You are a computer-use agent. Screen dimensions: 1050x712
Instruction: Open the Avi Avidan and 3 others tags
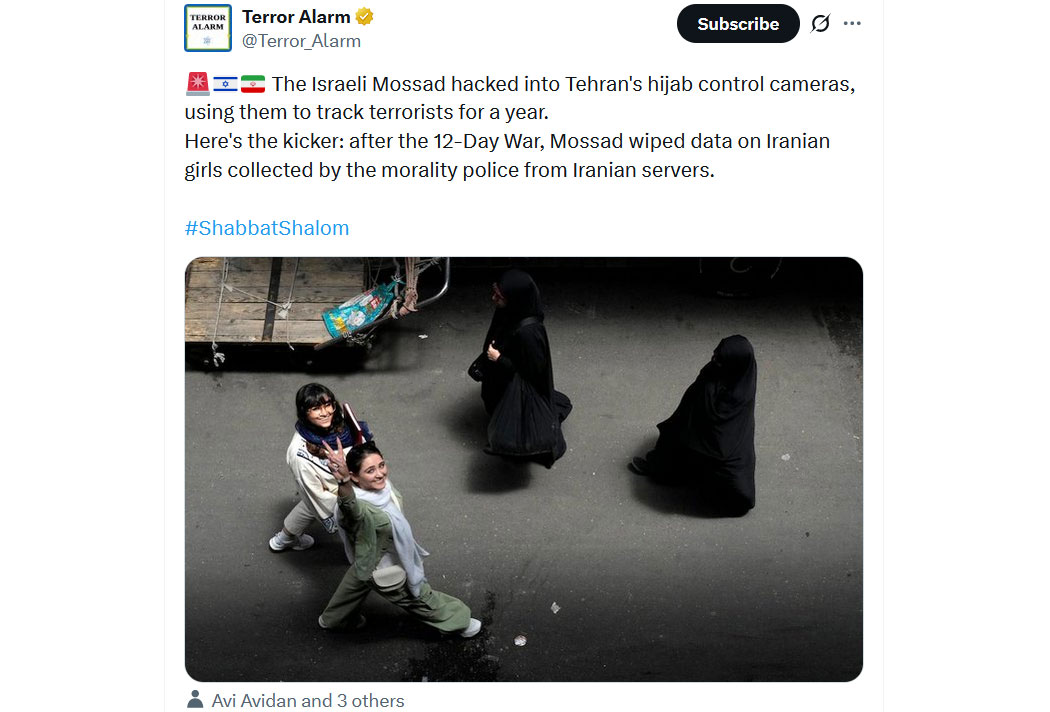(x=308, y=701)
